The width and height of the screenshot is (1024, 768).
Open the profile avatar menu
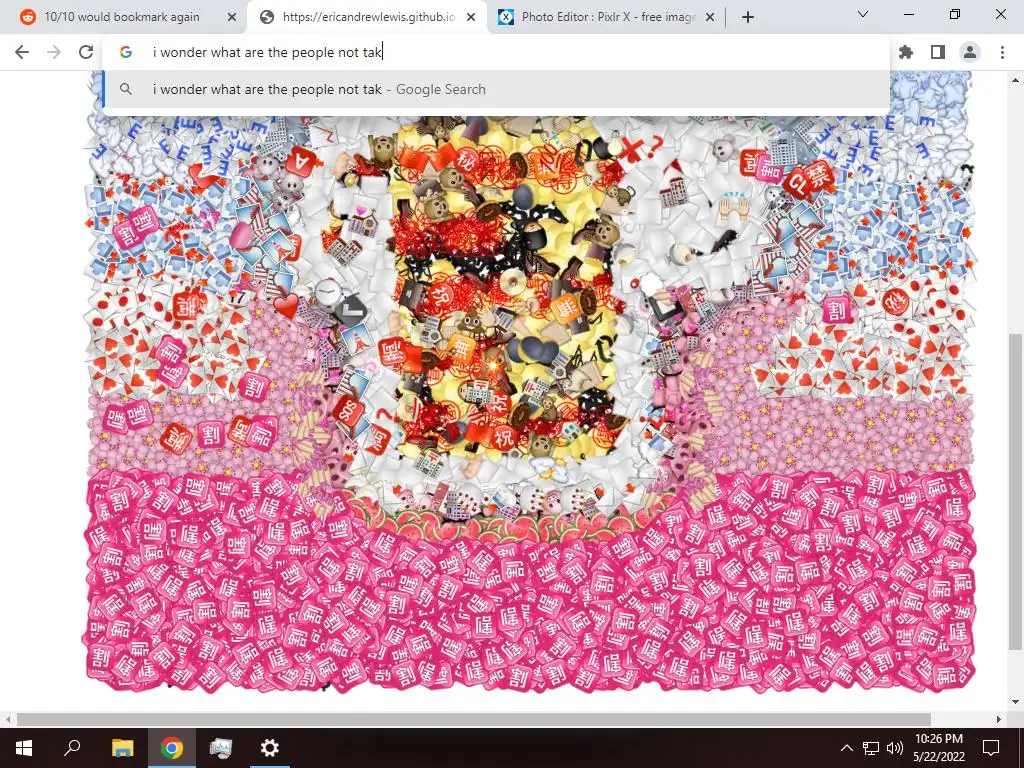(x=970, y=52)
